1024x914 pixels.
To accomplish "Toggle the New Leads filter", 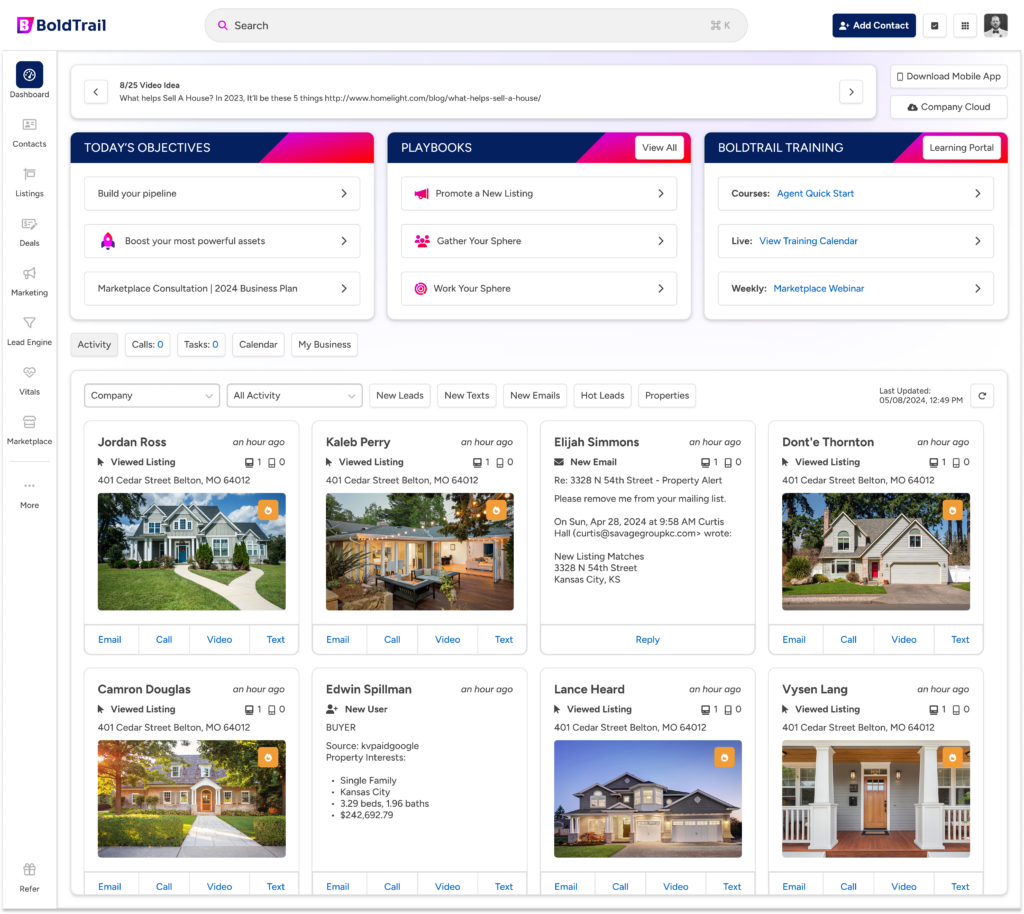I will [400, 396].
